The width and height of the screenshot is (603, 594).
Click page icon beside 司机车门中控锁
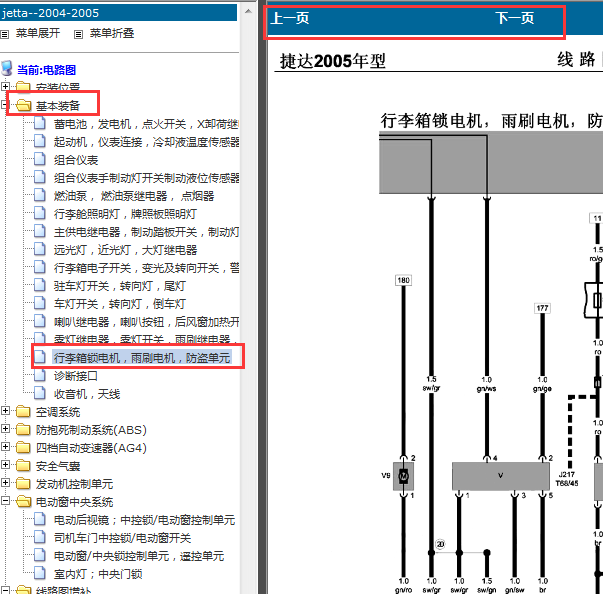40,537
